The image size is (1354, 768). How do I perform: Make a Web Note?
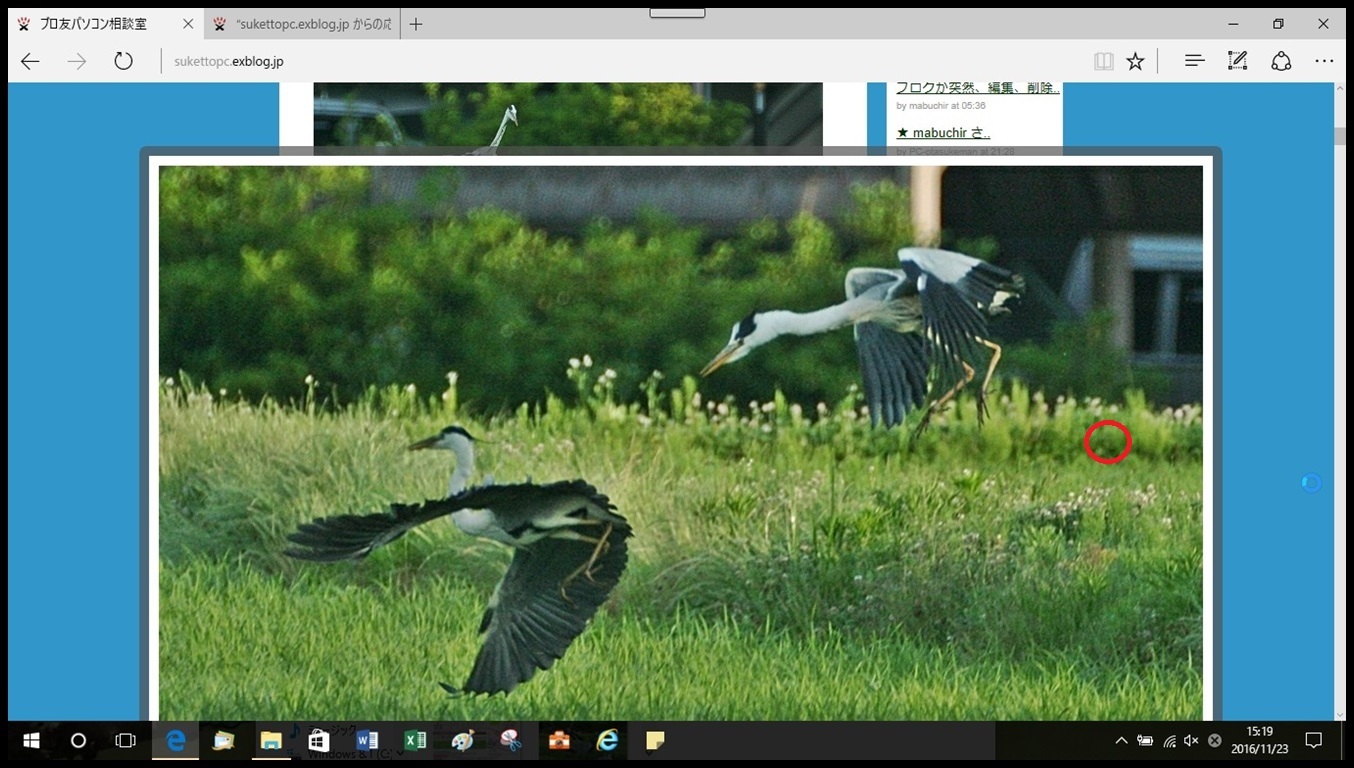point(1238,61)
